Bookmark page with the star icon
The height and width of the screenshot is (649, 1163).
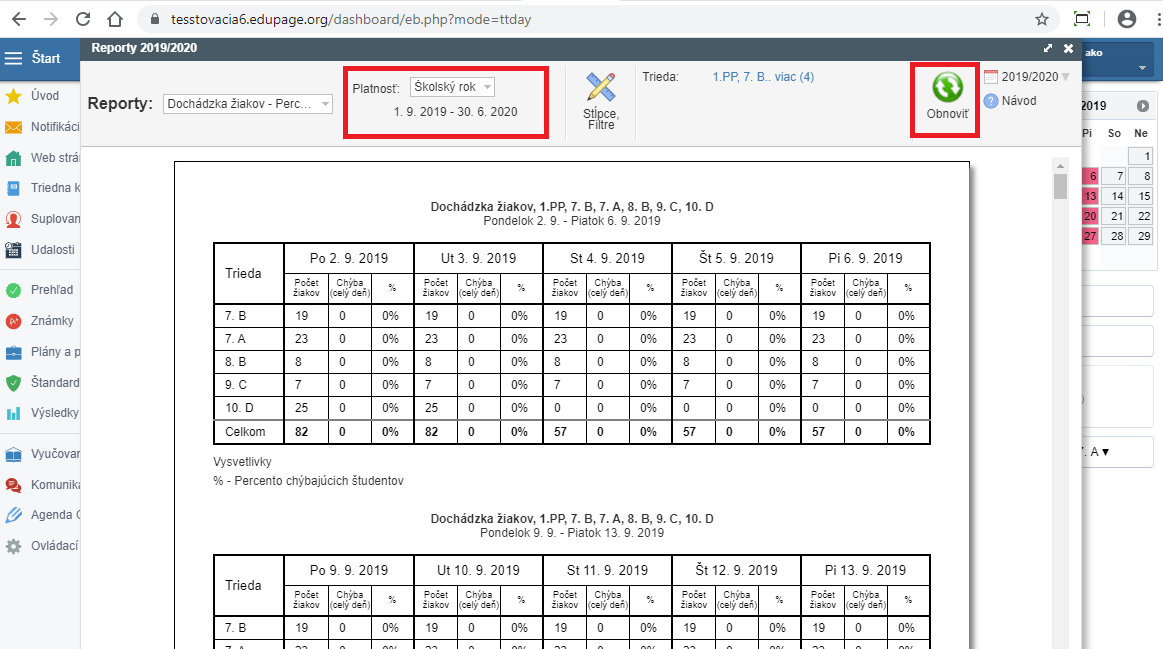1041,19
